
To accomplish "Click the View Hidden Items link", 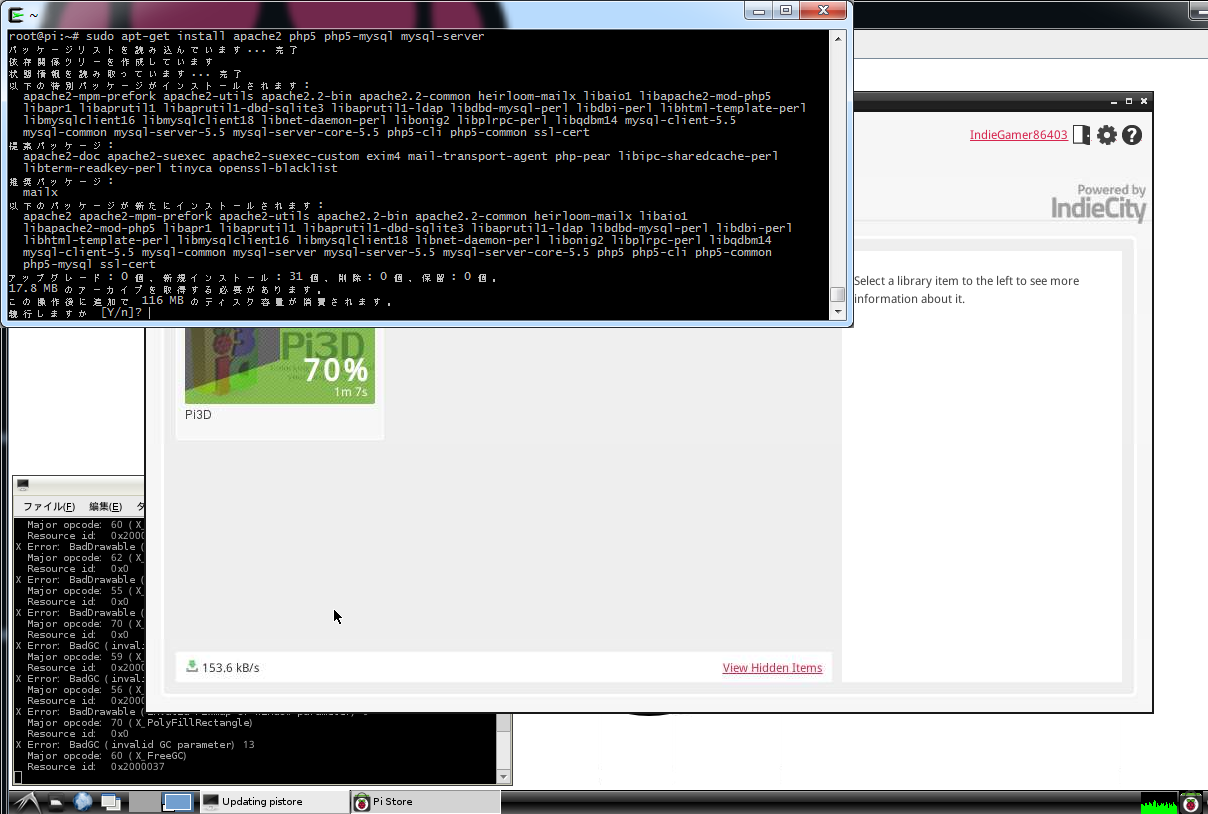I will pos(772,668).
